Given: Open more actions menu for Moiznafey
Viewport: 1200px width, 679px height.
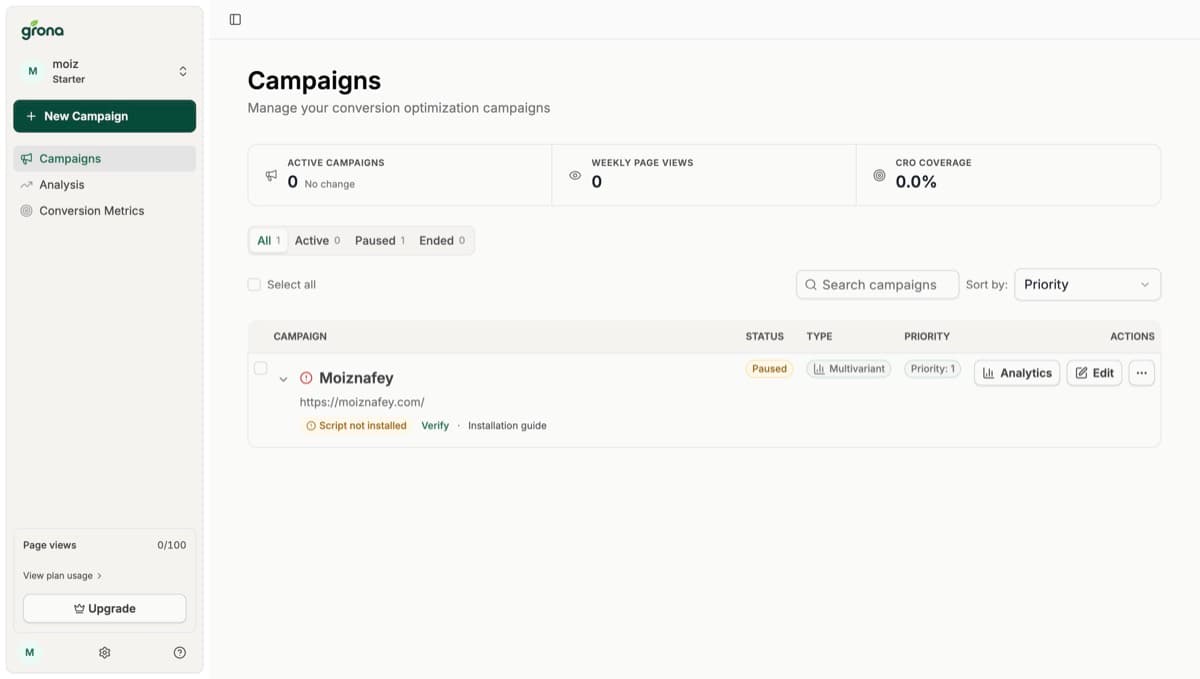Looking at the screenshot, I should tap(1141, 373).
